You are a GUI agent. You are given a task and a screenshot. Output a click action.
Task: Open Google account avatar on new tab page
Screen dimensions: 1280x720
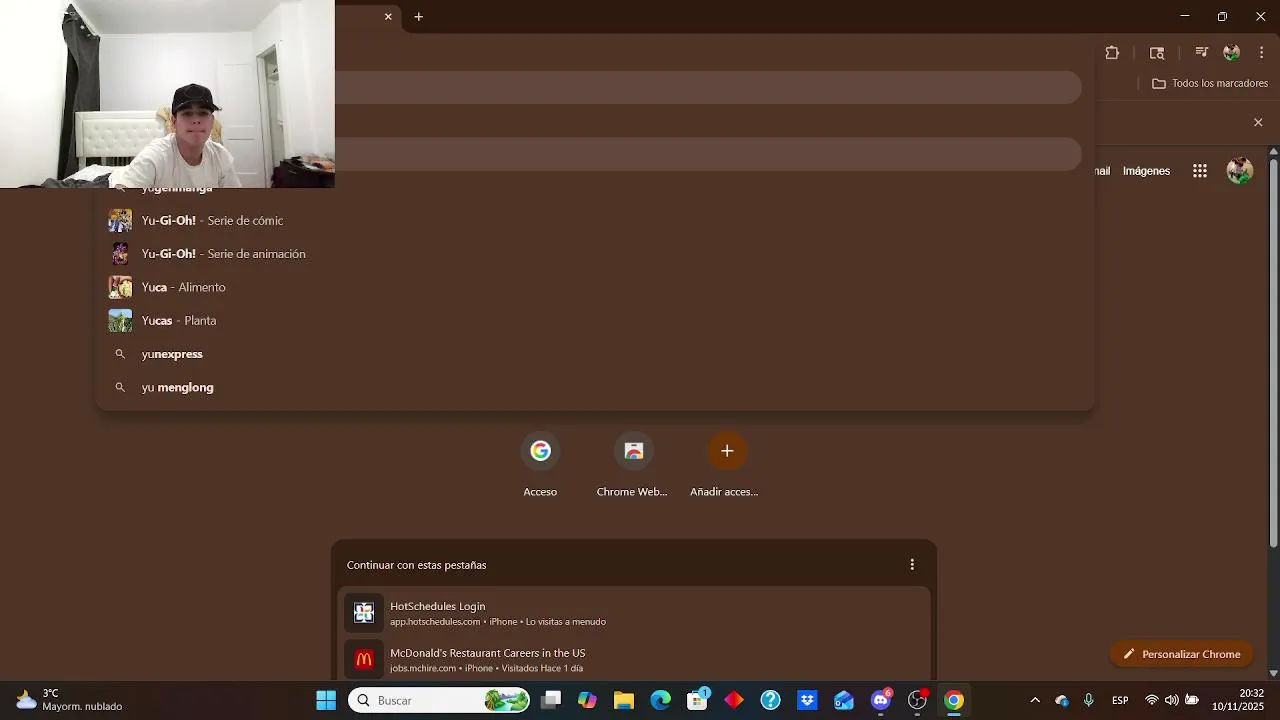point(1240,170)
